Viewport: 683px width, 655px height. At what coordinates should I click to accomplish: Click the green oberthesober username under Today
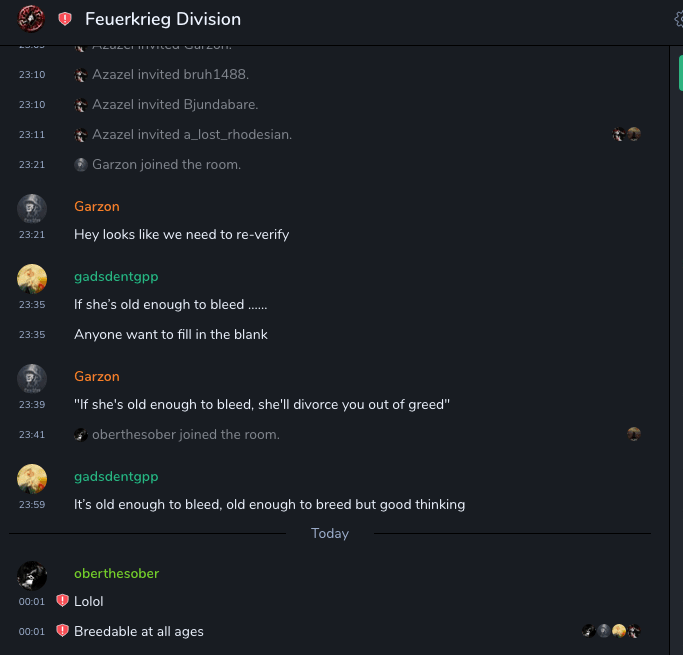tap(116, 573)
